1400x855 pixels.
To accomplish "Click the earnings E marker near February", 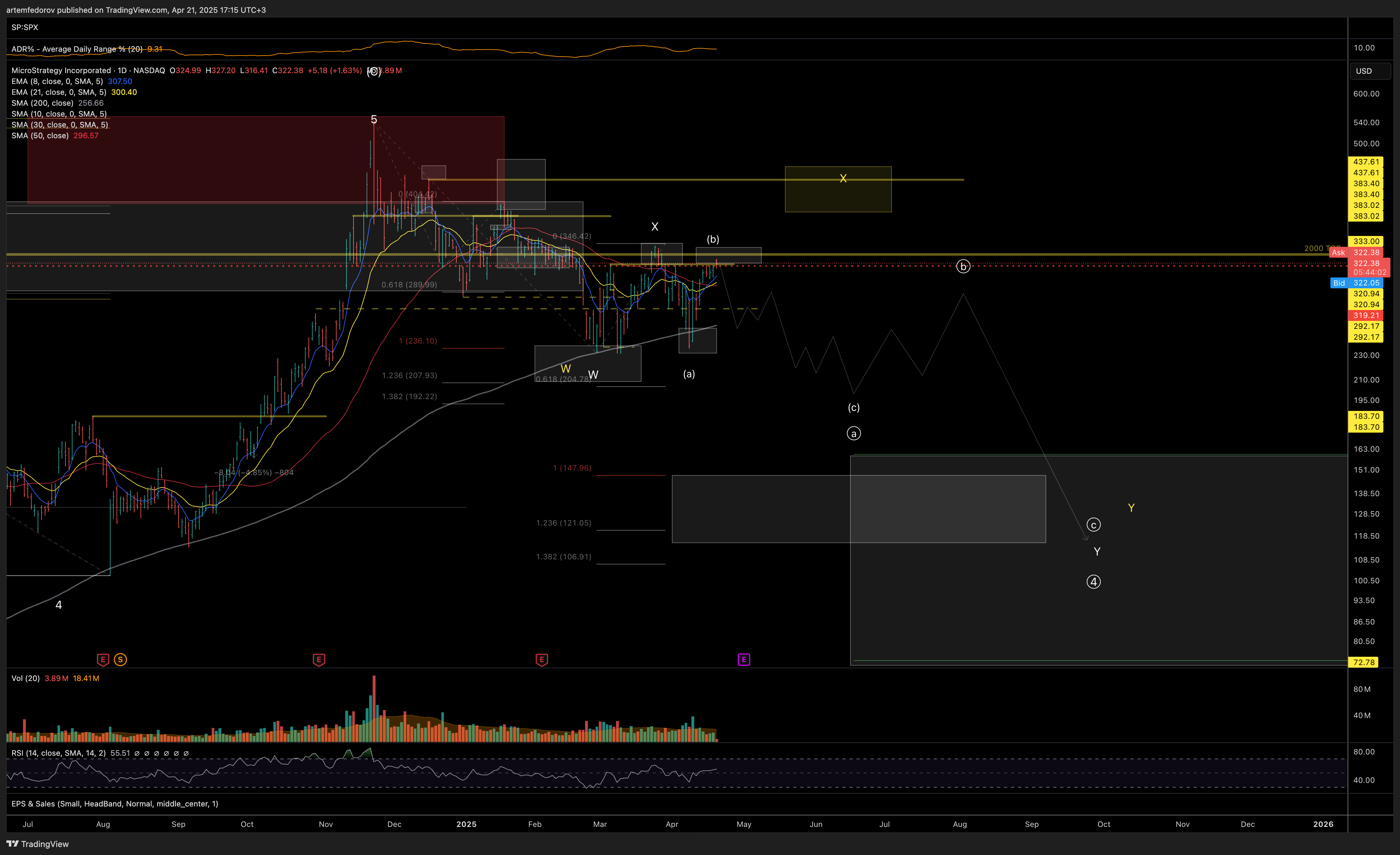I will click(x=542, y=660).
